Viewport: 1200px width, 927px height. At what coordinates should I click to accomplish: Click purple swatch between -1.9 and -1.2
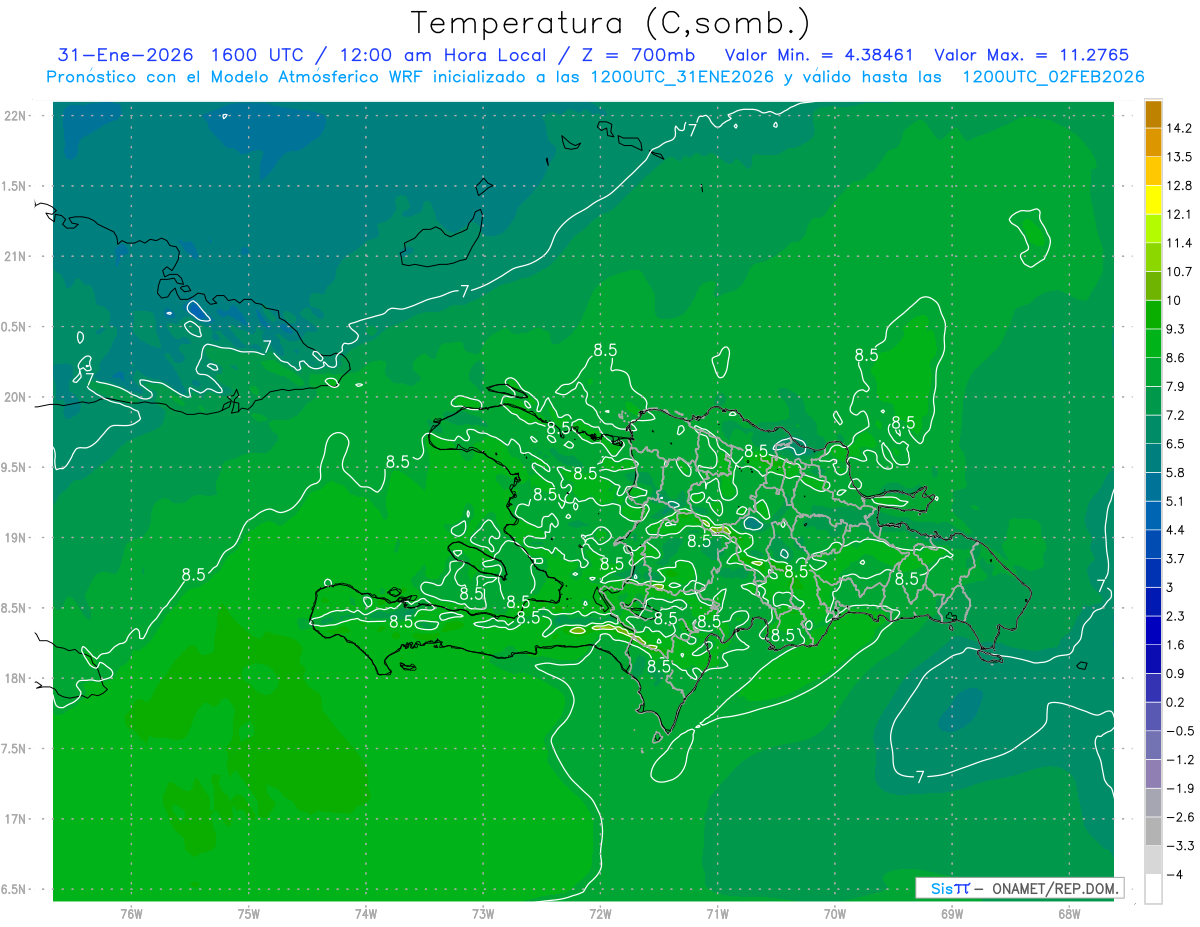1153,773
